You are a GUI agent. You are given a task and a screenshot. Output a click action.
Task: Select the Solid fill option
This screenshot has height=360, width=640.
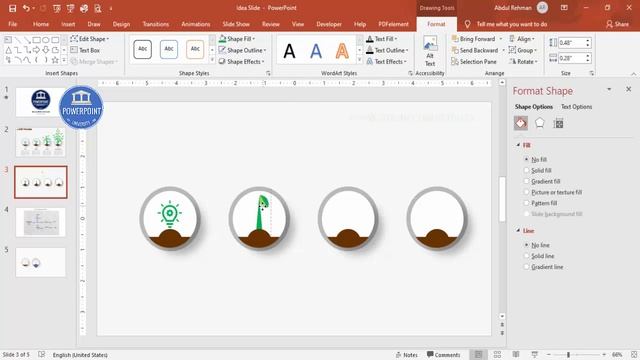(x=526, y=170)
